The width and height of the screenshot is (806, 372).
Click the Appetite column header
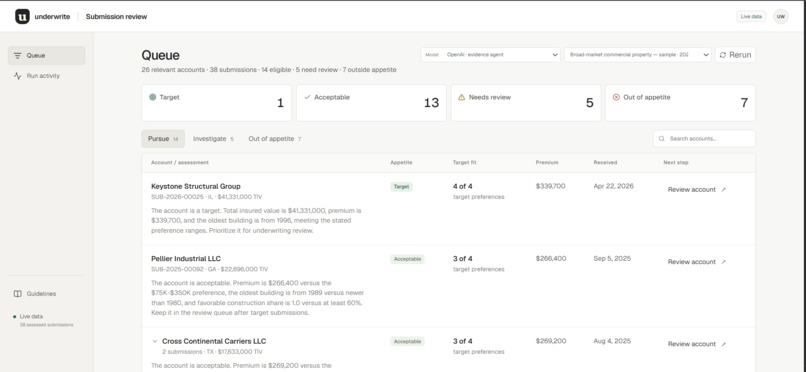click(401, 162)
